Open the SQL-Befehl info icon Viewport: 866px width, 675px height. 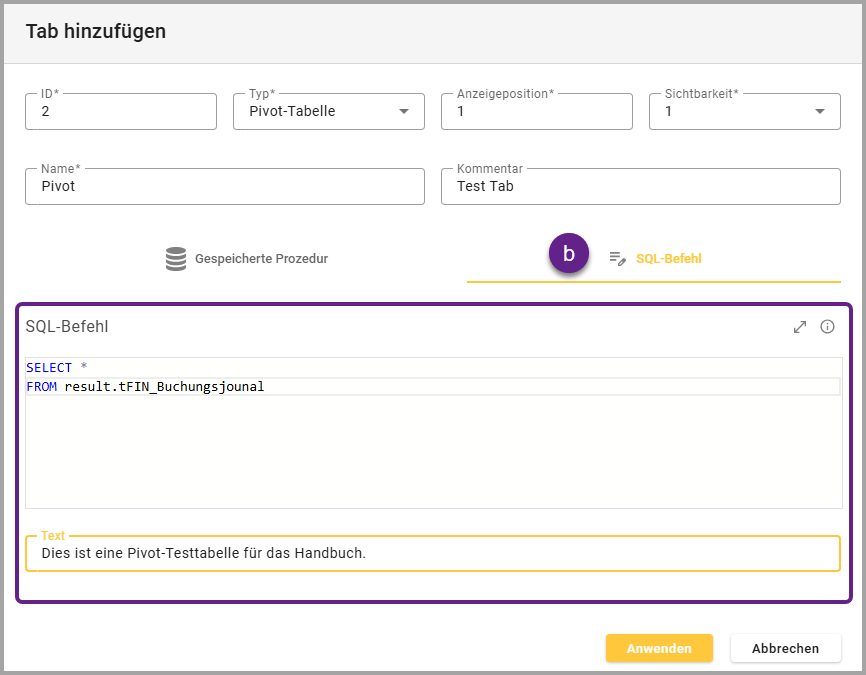point(827,327)
